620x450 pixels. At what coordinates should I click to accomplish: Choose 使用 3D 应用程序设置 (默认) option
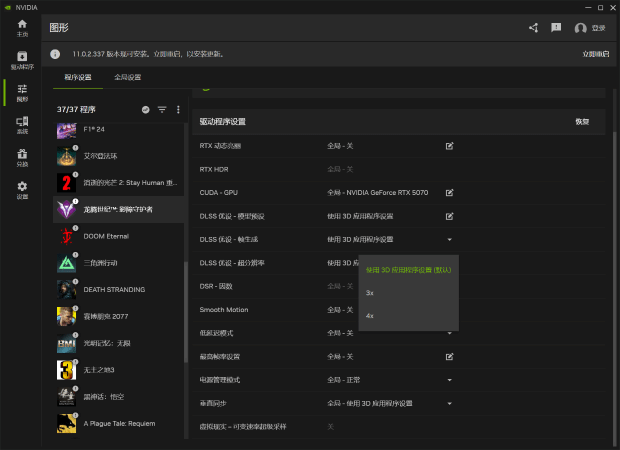point(408,270)
